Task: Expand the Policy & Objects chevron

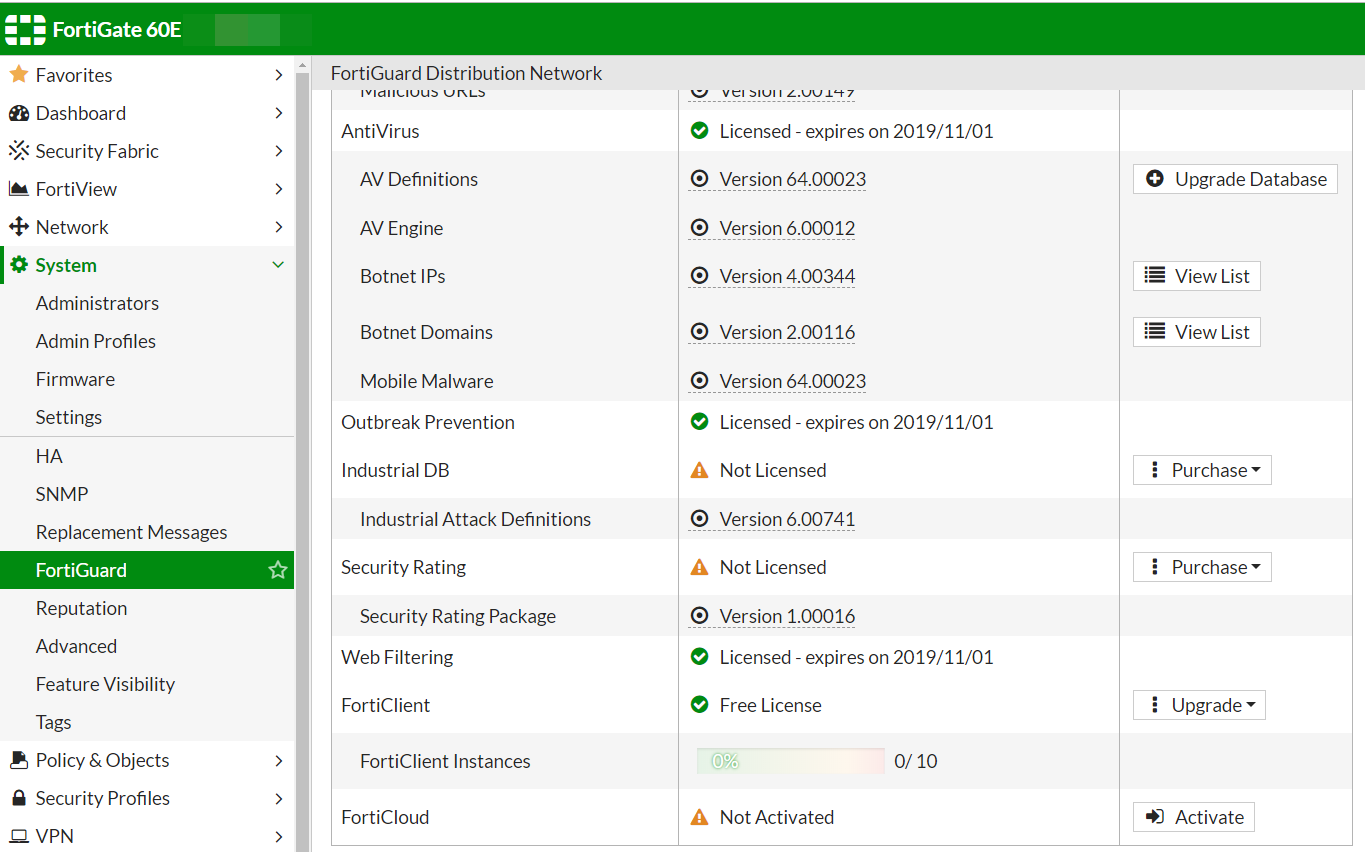Action: [279, 760]
